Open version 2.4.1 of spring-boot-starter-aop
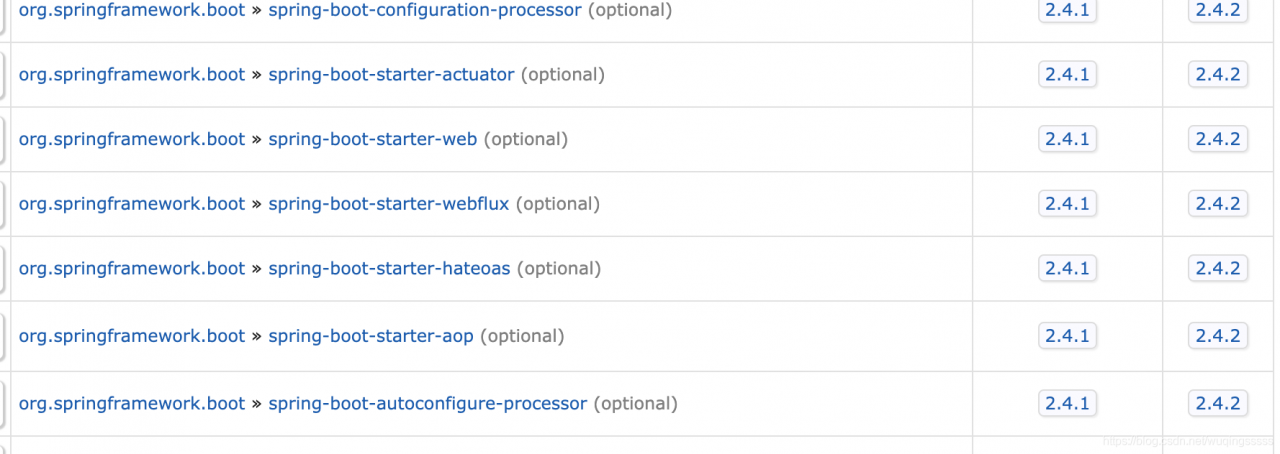1280x454 pixels. (1067, 336)
